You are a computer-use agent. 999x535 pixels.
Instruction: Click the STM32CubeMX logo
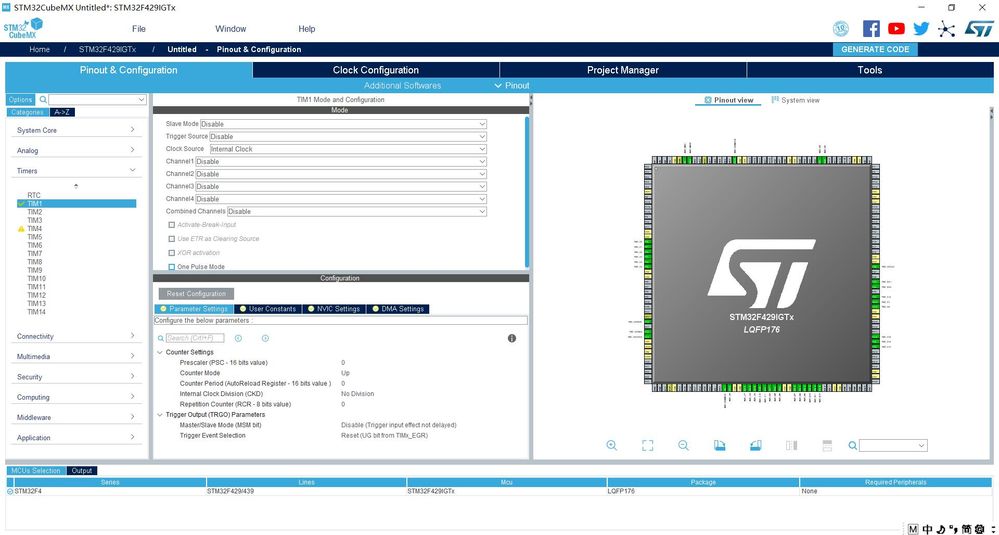pyautogui.click(x=23, y=29)
